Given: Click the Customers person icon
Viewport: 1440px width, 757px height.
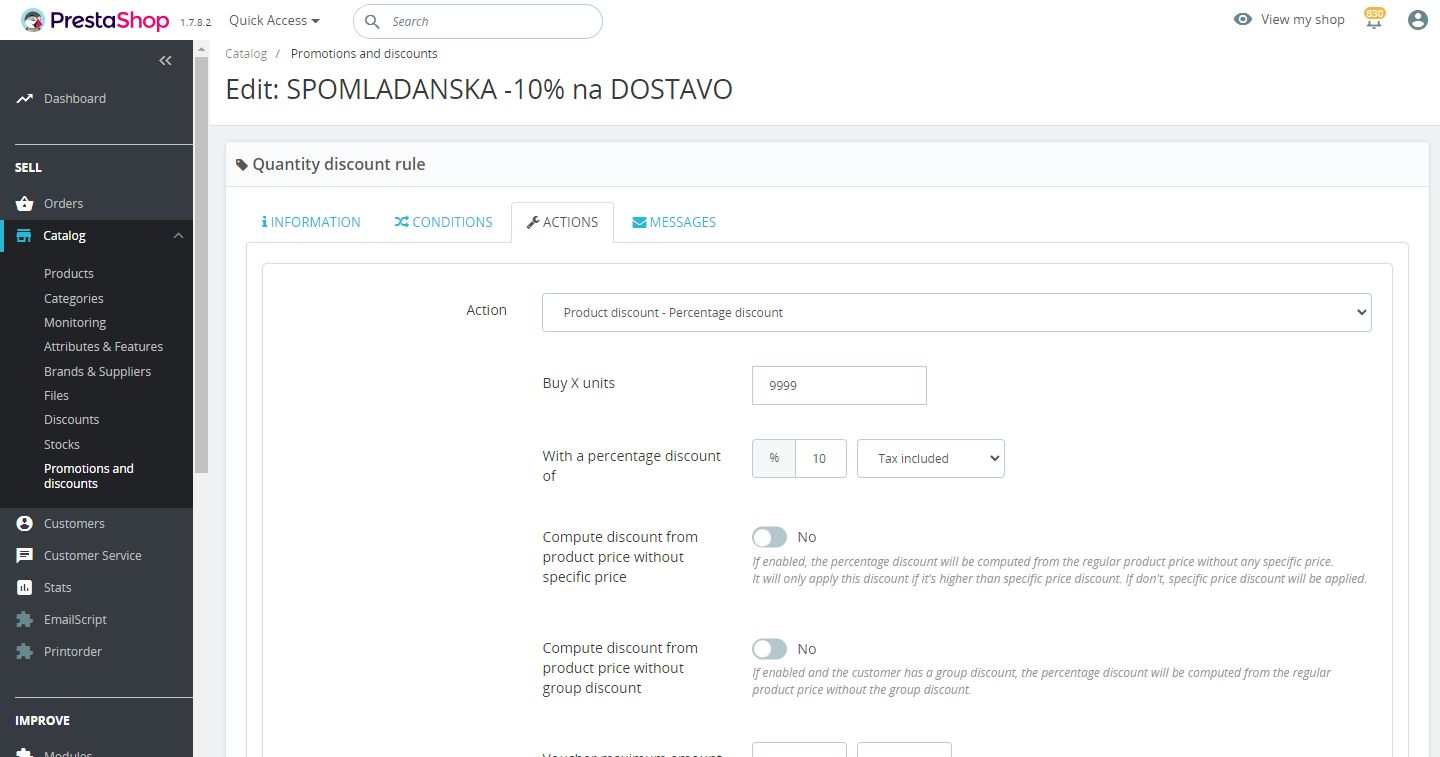Looking at the screenshot, I should coord(25,524).
